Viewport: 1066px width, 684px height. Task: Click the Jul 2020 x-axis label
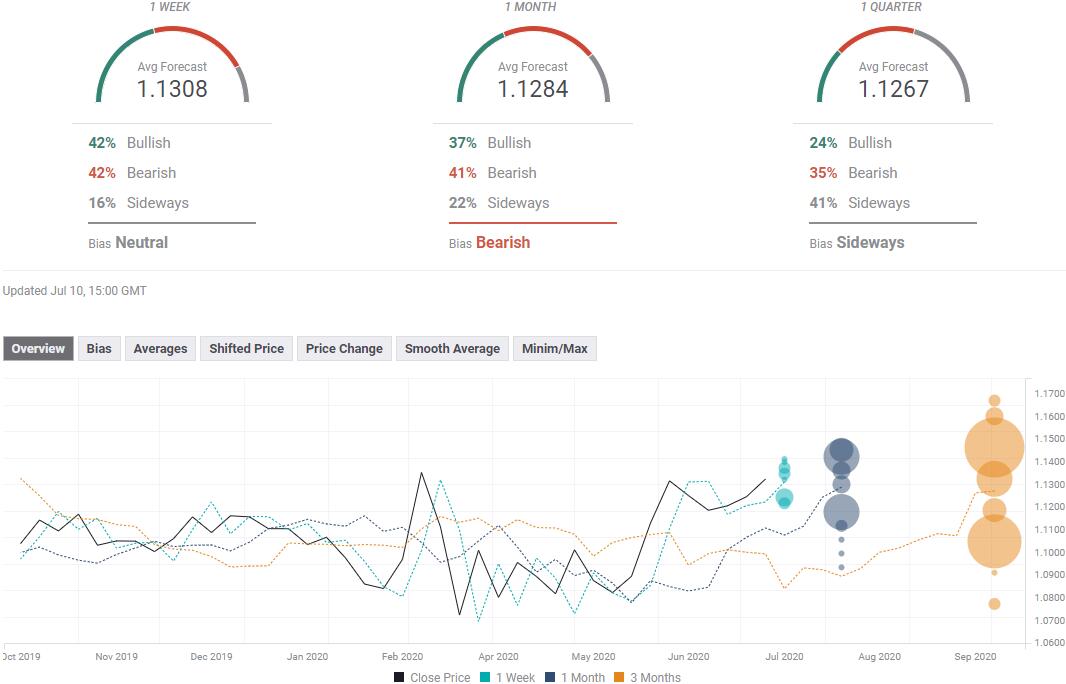(784, 657)
